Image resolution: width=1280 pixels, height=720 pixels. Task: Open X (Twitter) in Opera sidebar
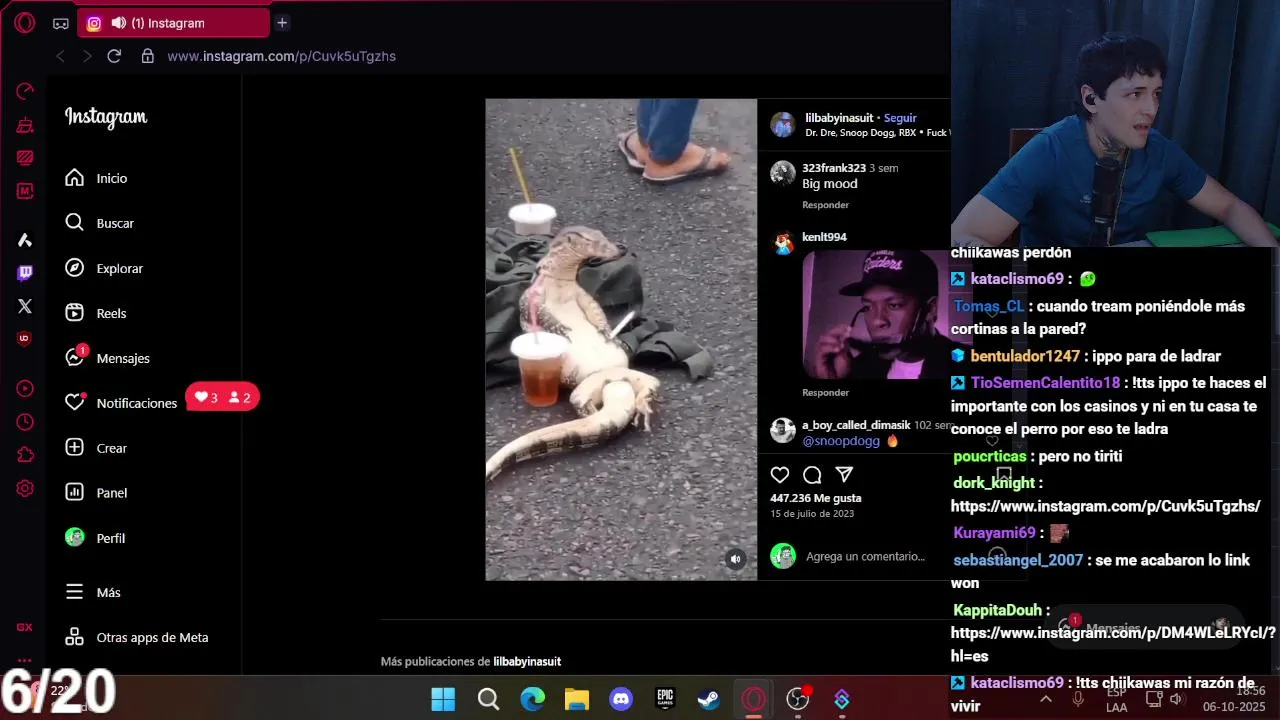point(25,306)
